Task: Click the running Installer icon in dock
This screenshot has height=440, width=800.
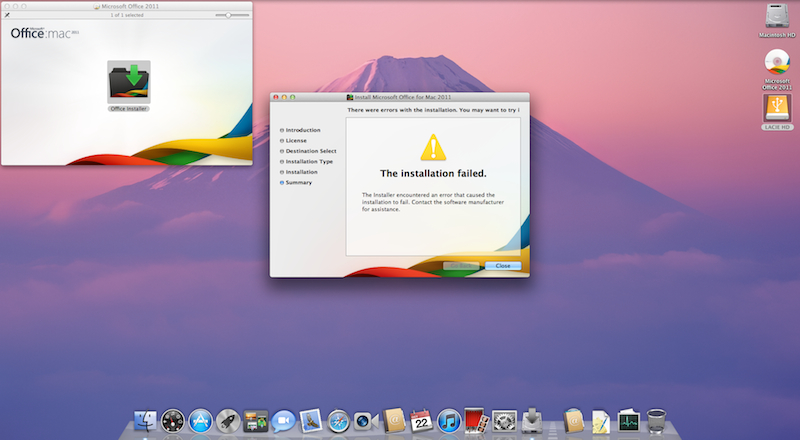Action: click(532, 421)
